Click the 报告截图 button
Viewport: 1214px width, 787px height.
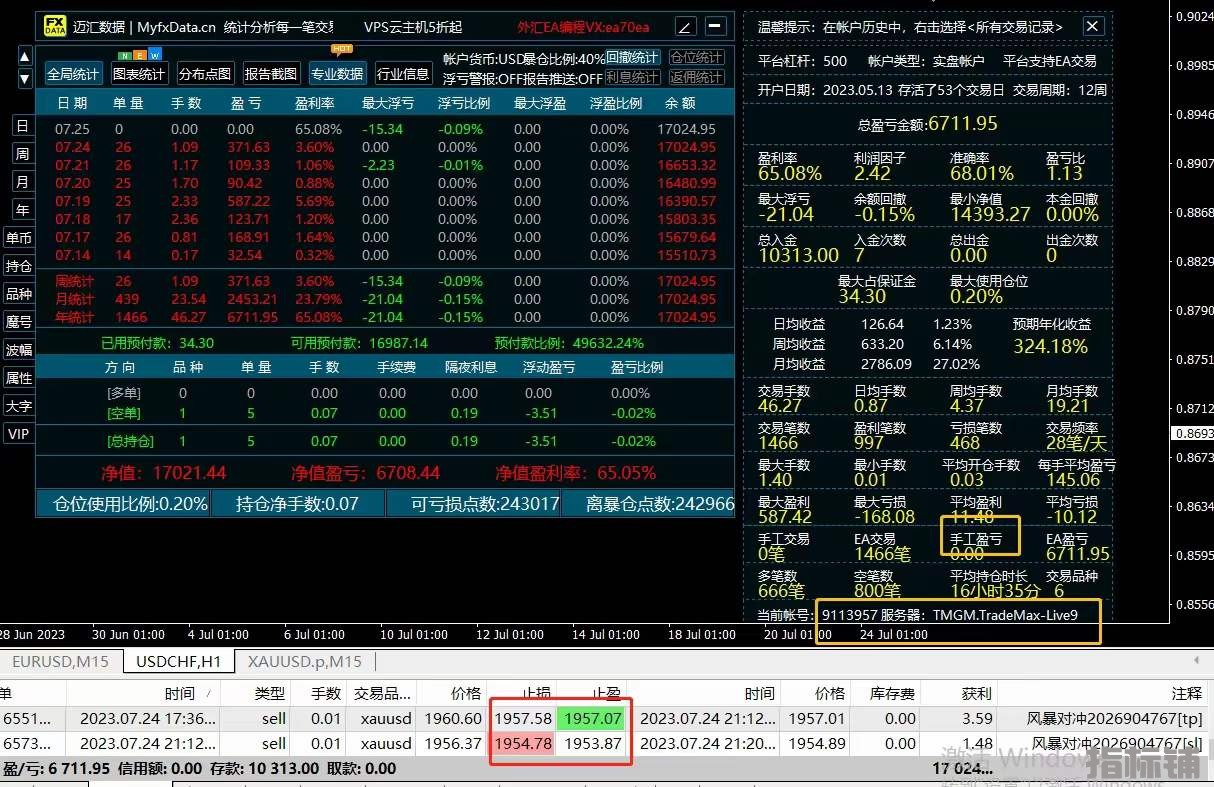pos(270,74)
